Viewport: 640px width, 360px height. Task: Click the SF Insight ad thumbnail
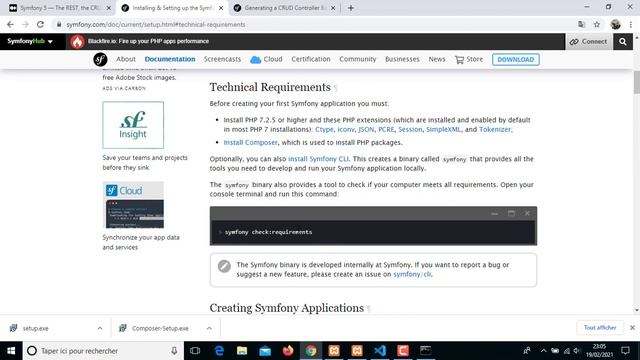coord(133,125)
